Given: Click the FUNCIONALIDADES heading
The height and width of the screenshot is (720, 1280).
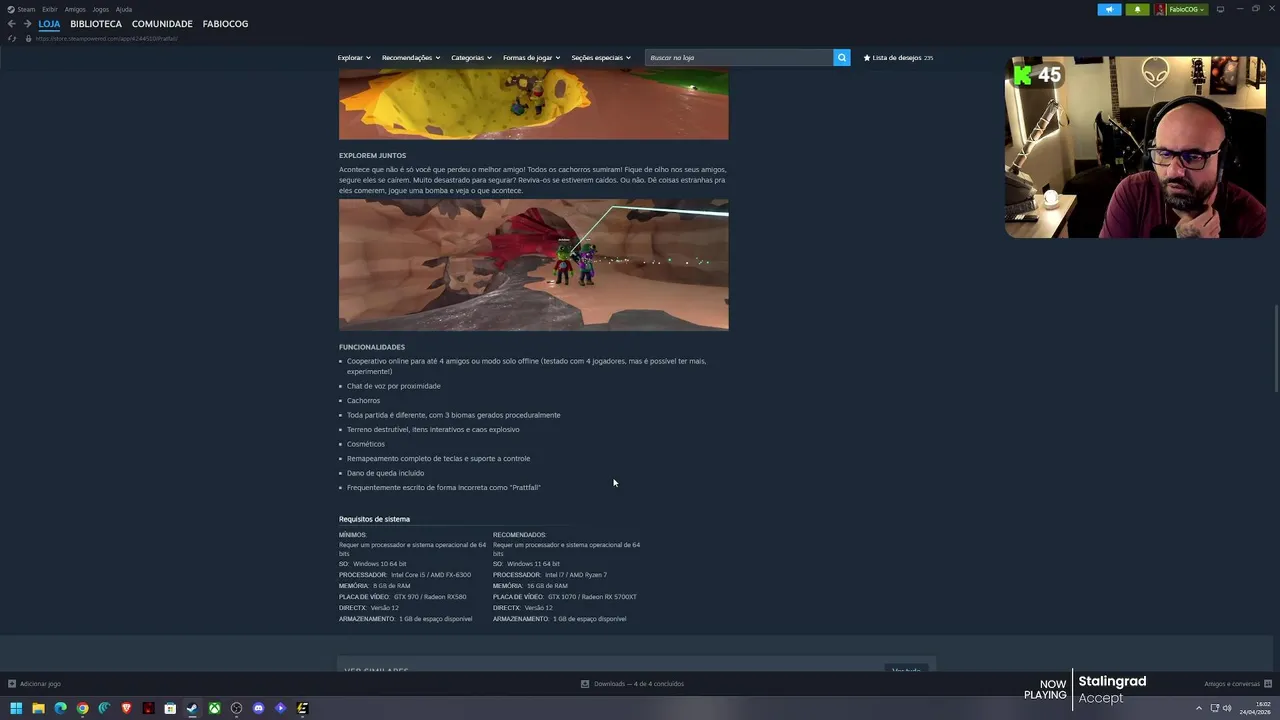Looking at the screenshot, I should pos(372,347).
